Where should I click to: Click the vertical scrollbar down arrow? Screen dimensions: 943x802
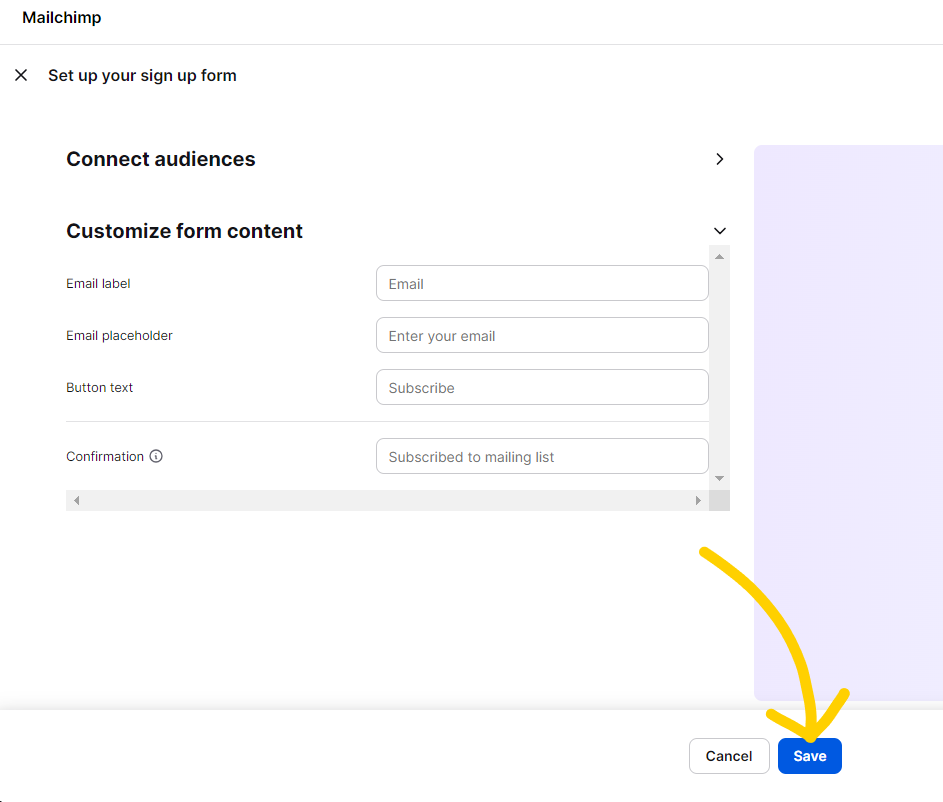point(719,479)
